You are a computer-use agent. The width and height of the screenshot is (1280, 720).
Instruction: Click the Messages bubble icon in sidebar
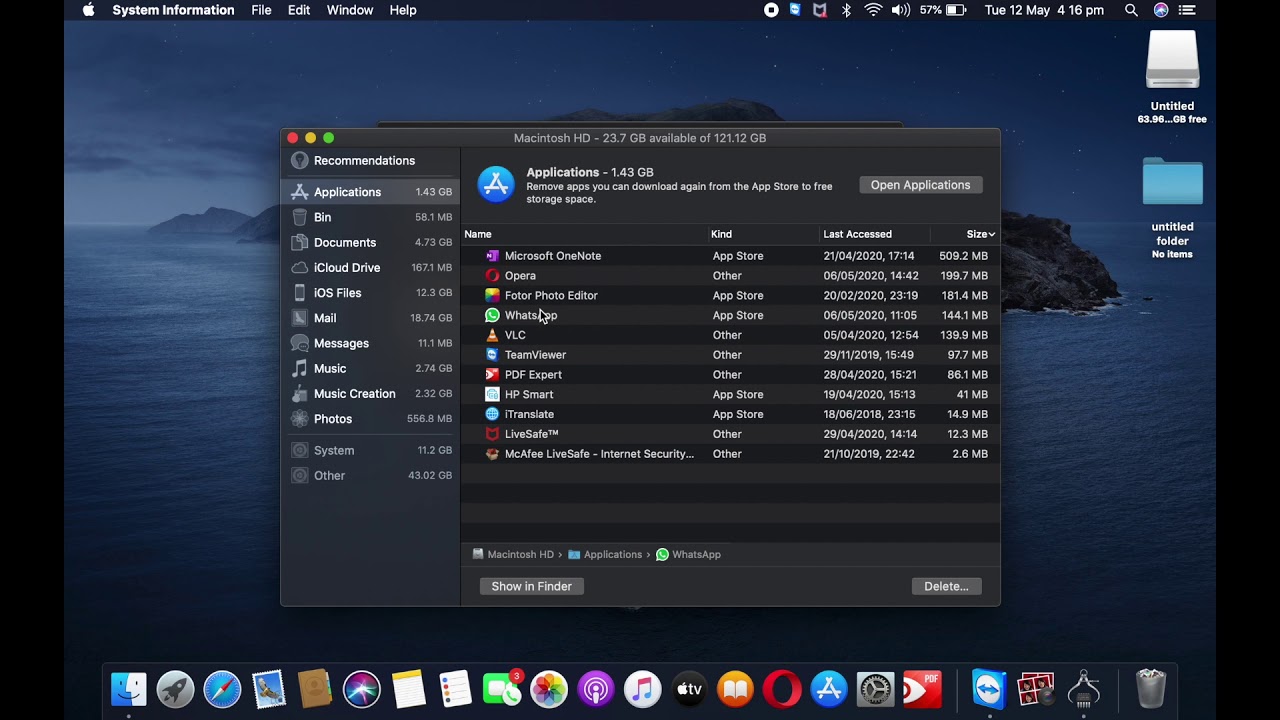click(299, 343)
